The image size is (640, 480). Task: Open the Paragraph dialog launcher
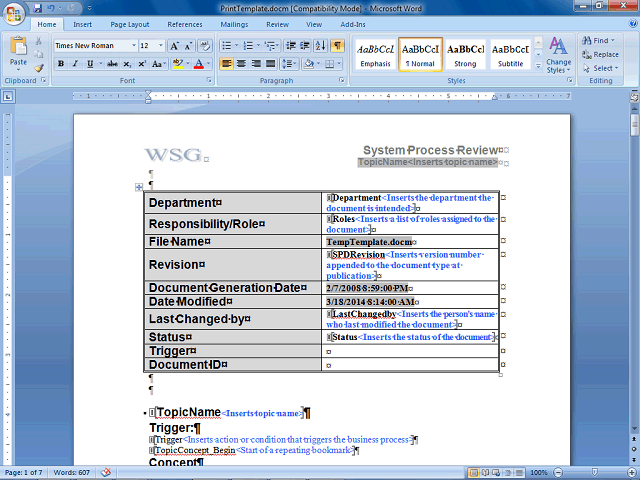coord(342,80)
